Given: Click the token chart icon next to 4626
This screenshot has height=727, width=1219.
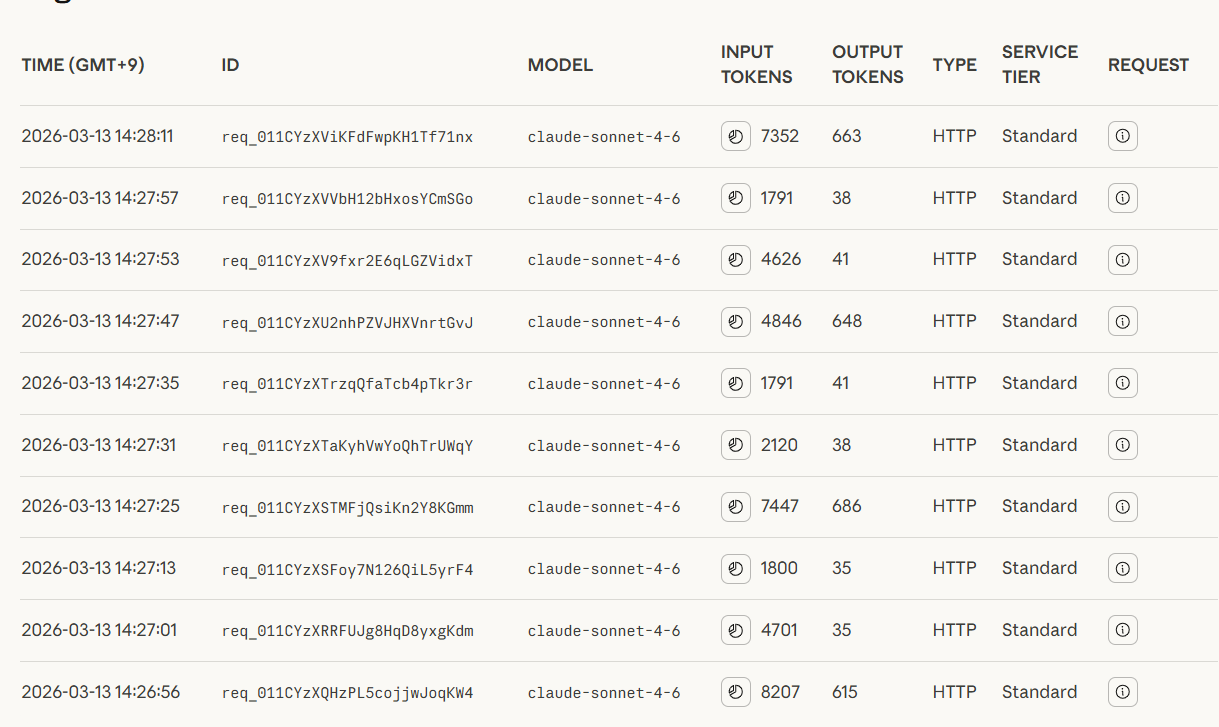Looking at the screenshot, I should click(x=736, y=260).
